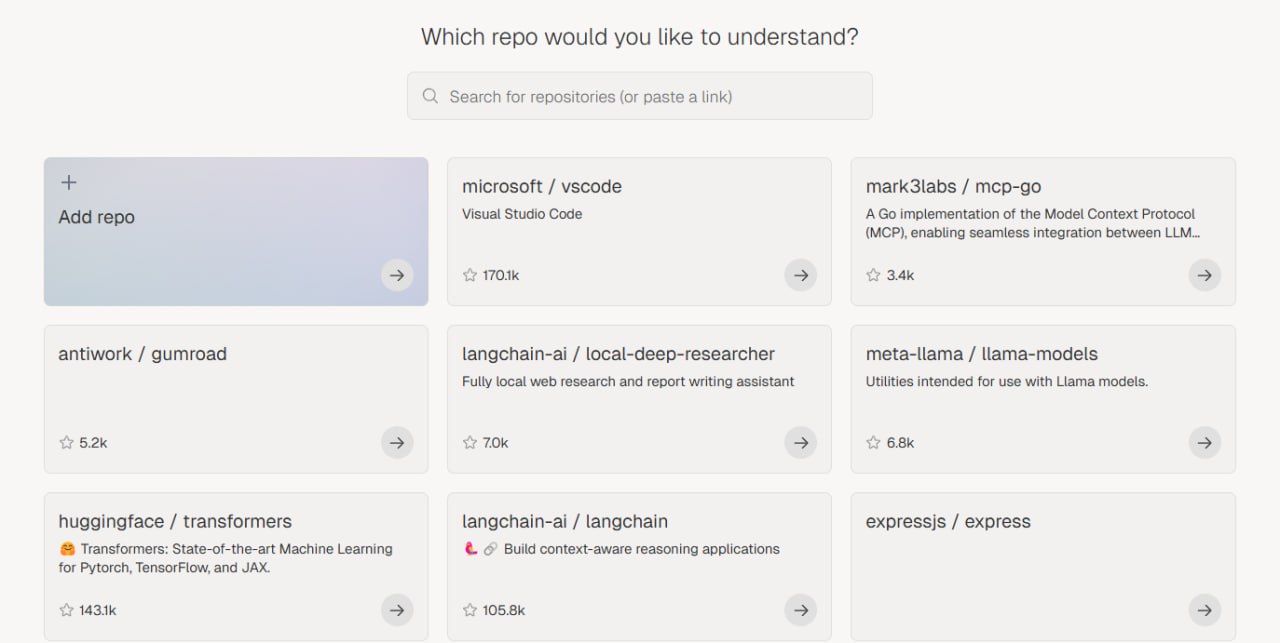The height and width of the screenshot is (643, 1280).
Task: Click the Add repo label
Action: [96, 217]
